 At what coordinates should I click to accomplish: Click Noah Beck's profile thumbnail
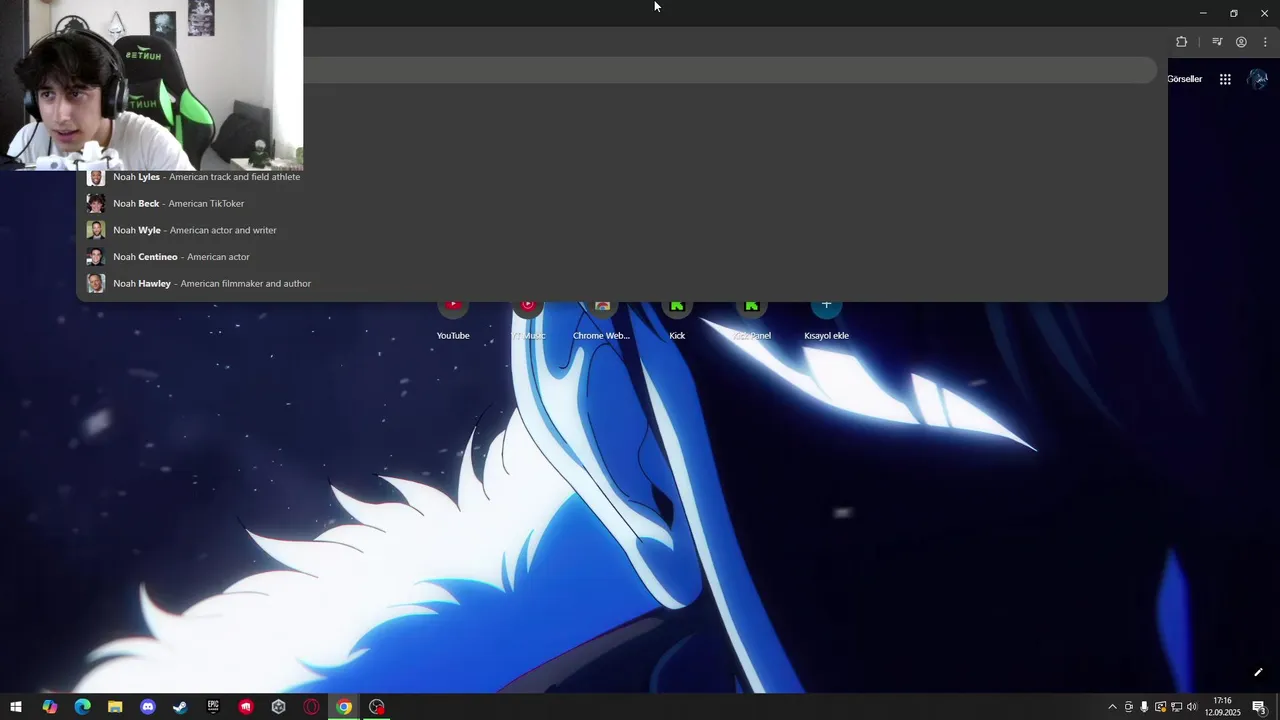click(96, 203)
